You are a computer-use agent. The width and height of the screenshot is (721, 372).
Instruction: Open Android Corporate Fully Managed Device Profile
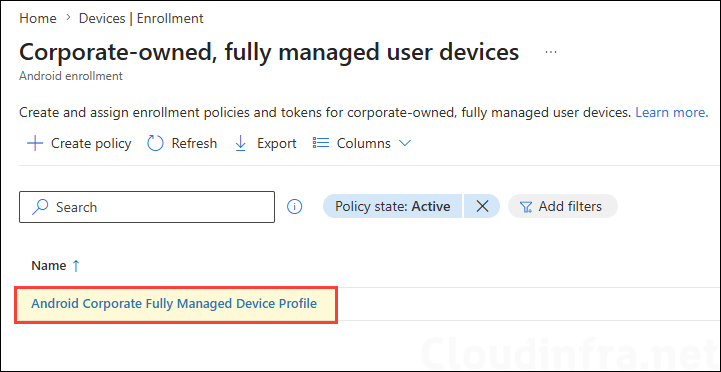tap(174, 303)
